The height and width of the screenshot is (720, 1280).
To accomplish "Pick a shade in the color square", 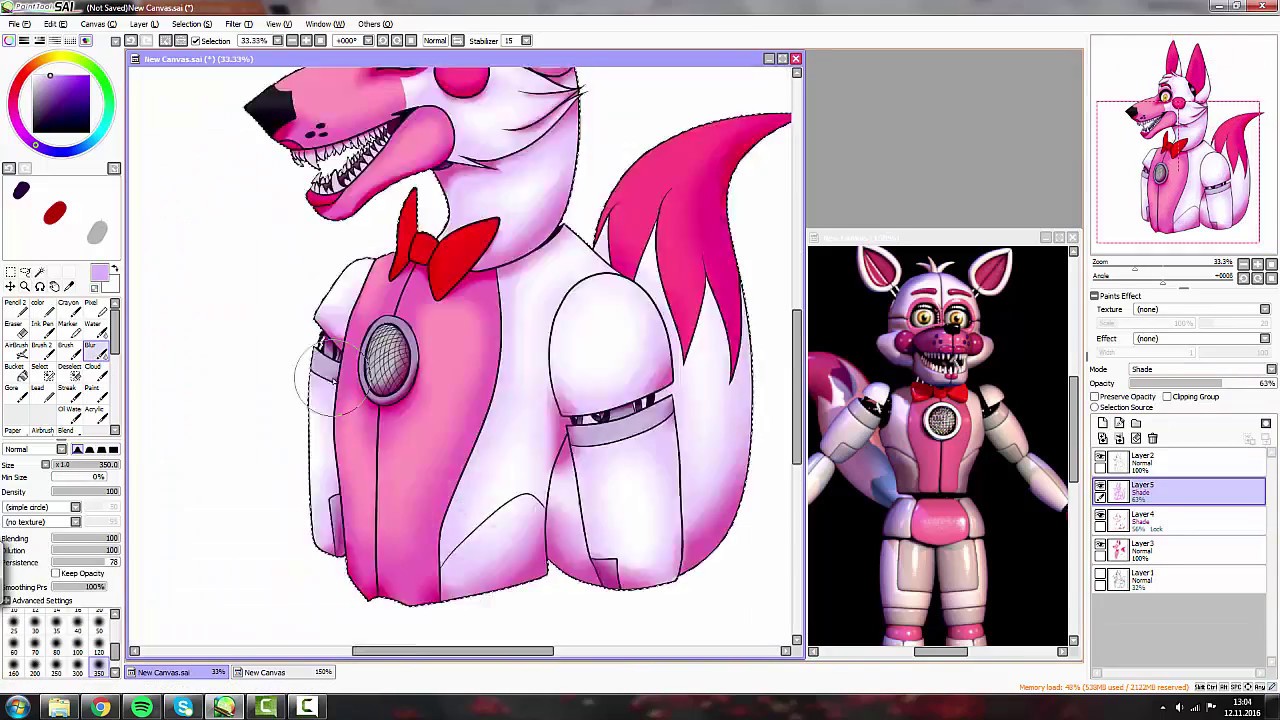I will [x=61, y=104].
